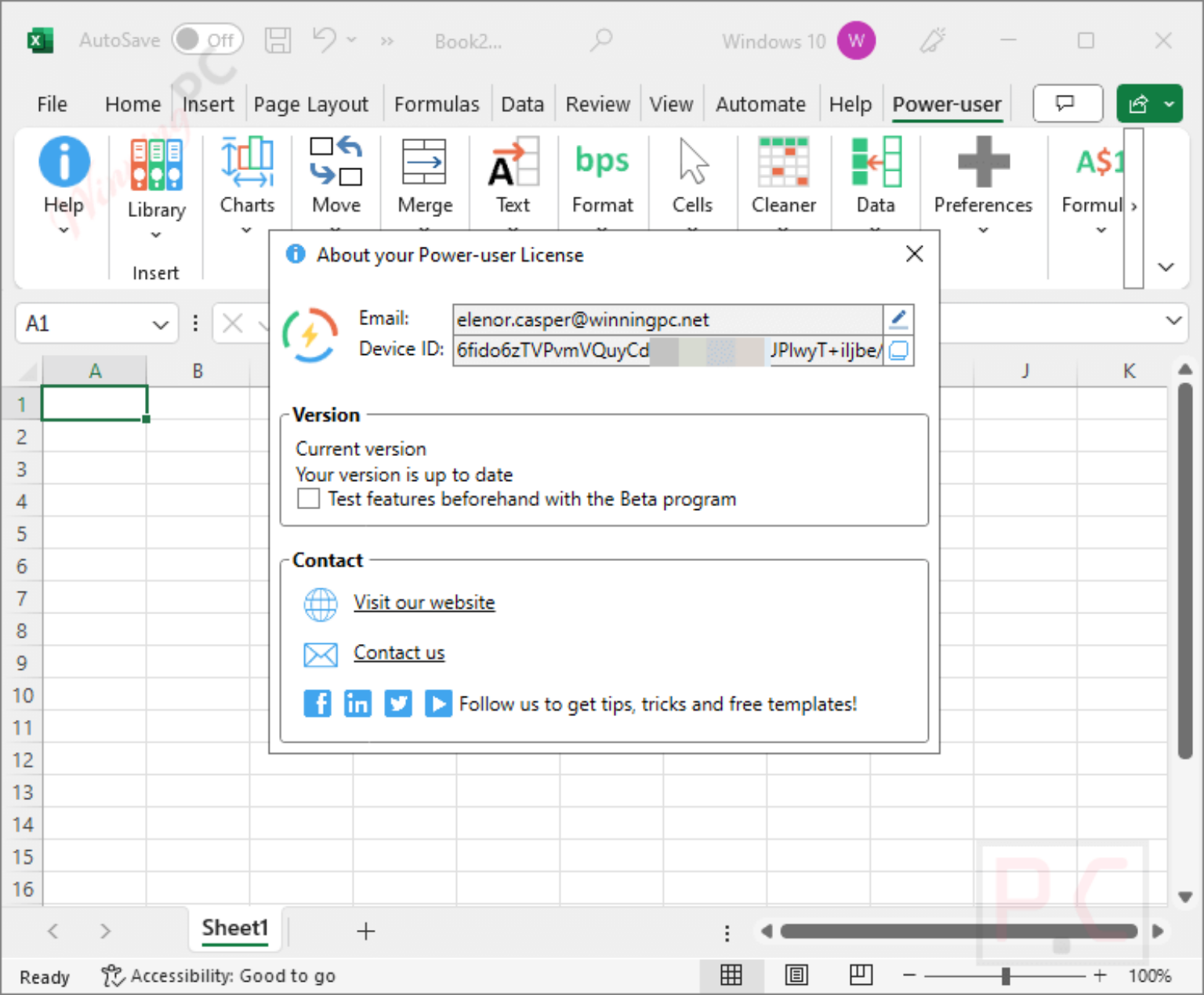
Task: Collapse the ribbon with the chevron
Action: point(1166,266)
